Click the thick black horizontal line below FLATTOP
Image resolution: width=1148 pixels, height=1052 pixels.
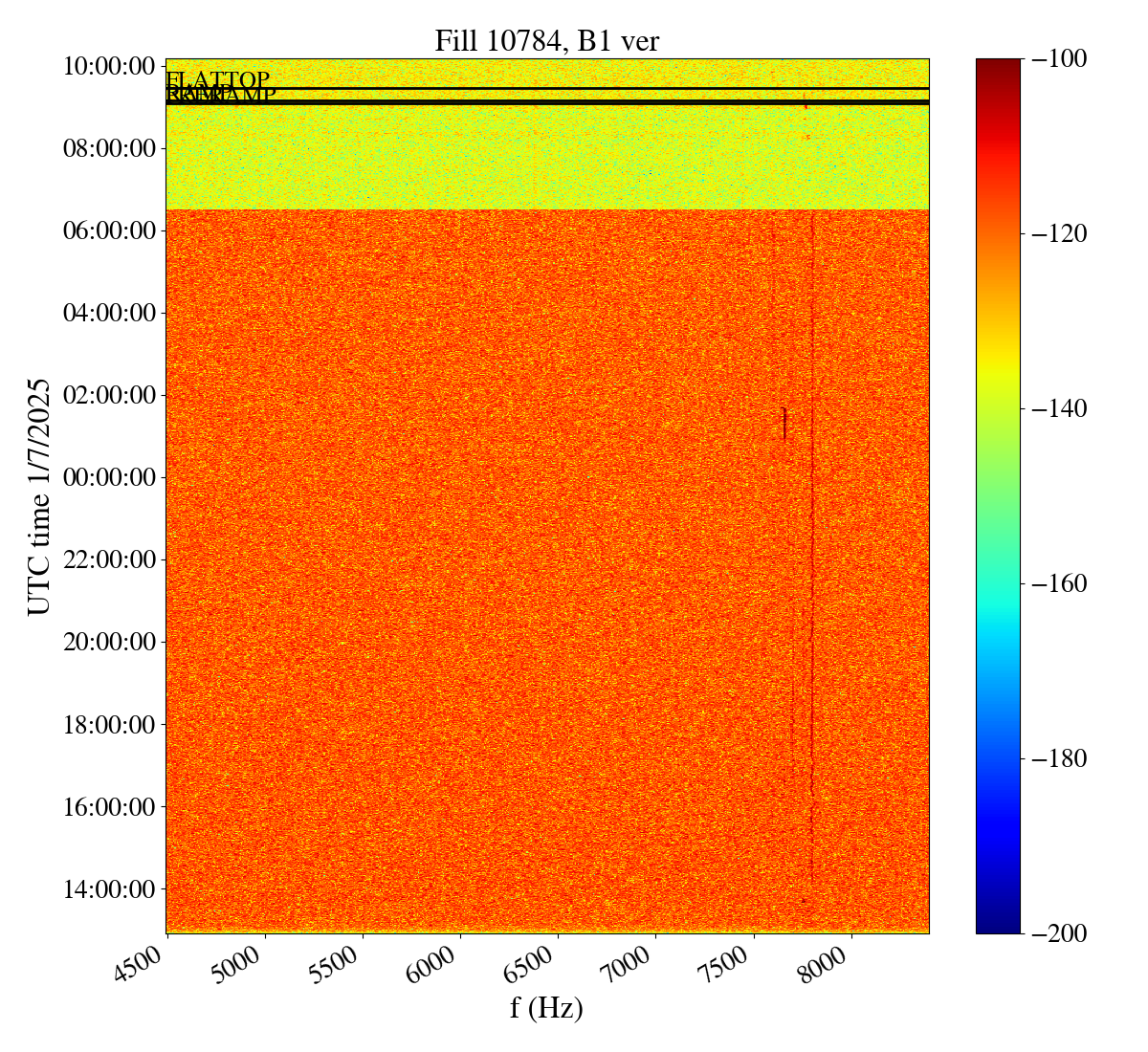(546, 102)
